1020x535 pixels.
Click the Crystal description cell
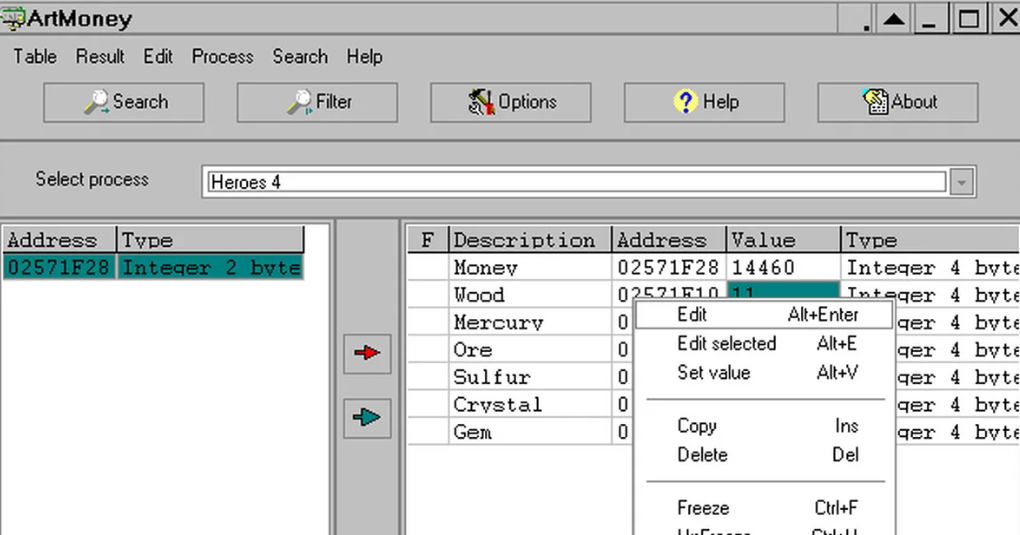(530, 404)
